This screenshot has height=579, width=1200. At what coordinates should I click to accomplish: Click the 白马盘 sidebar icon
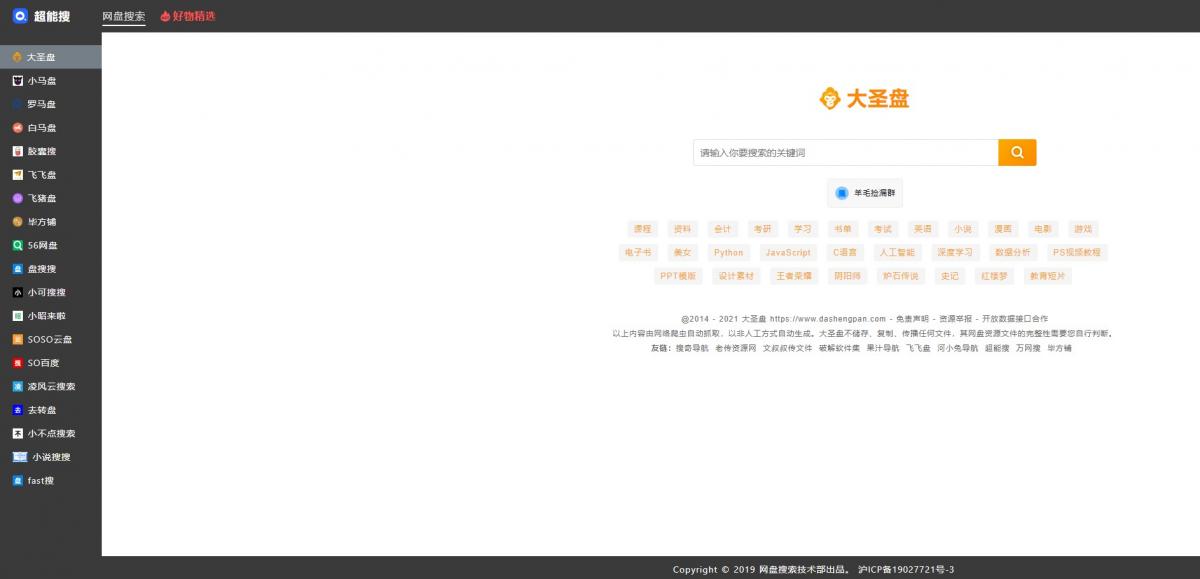17,128
